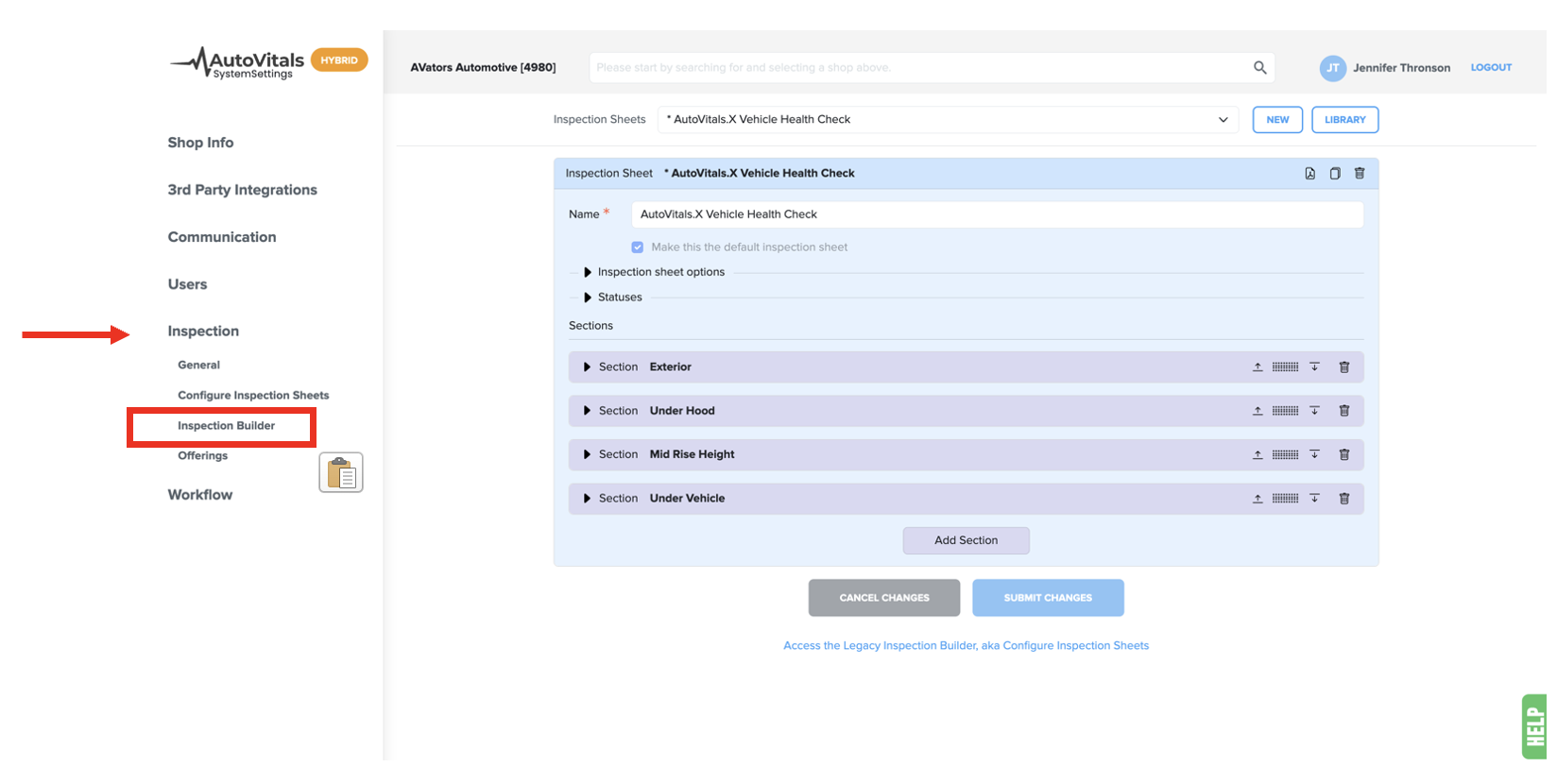Open the Offerings submenu

coord(202,456)
